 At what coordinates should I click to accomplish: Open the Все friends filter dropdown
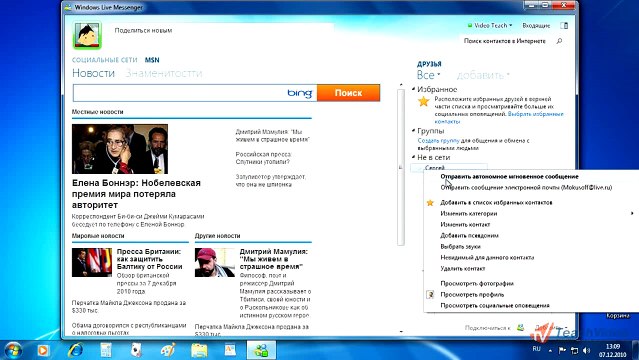(428, 75)
